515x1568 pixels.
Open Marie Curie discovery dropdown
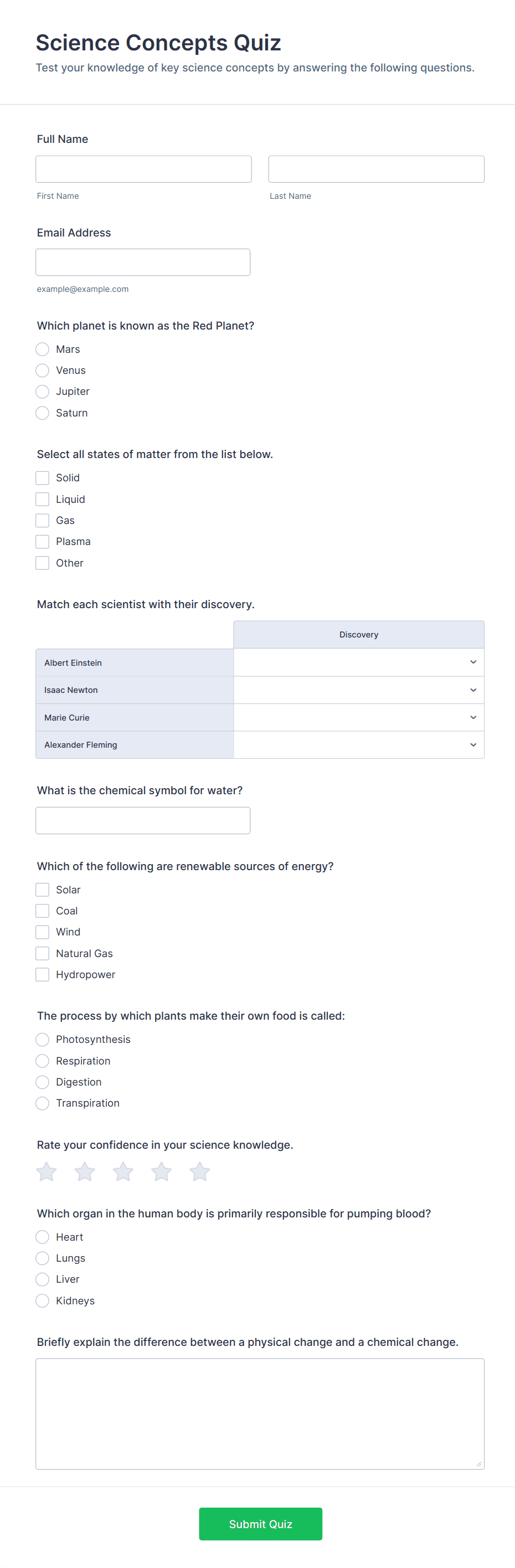[x=358, y=718]
